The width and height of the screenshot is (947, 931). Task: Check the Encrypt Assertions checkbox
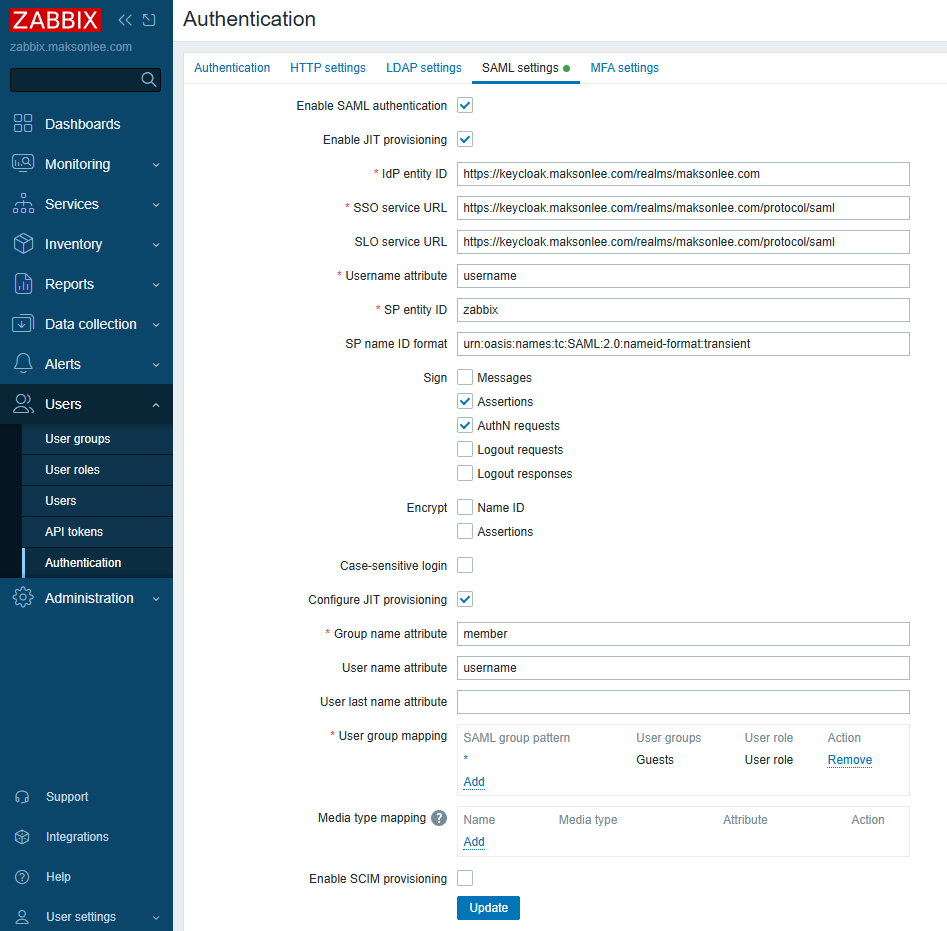465,531
